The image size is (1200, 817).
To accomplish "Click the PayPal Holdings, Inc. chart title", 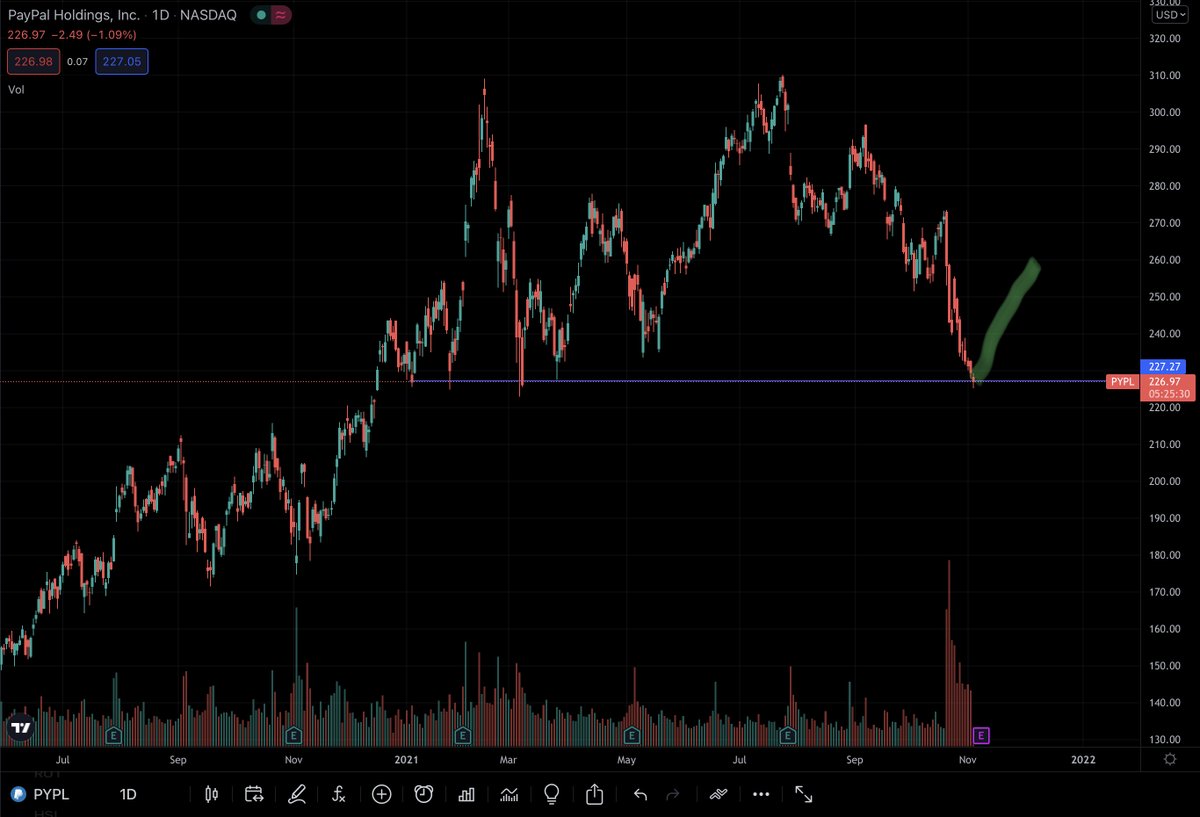I will pyautogui.click(x=74, y=16).
